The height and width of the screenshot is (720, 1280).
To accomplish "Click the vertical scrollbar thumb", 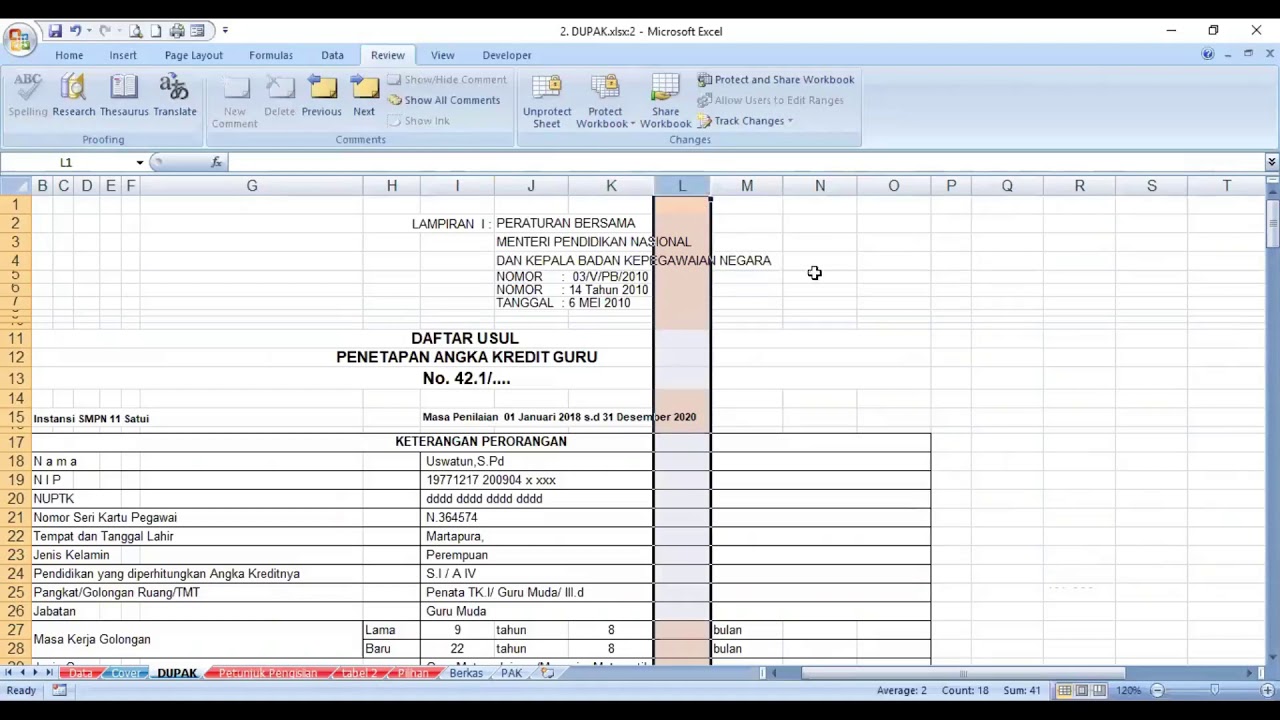I will click(x=1272, y=224).
